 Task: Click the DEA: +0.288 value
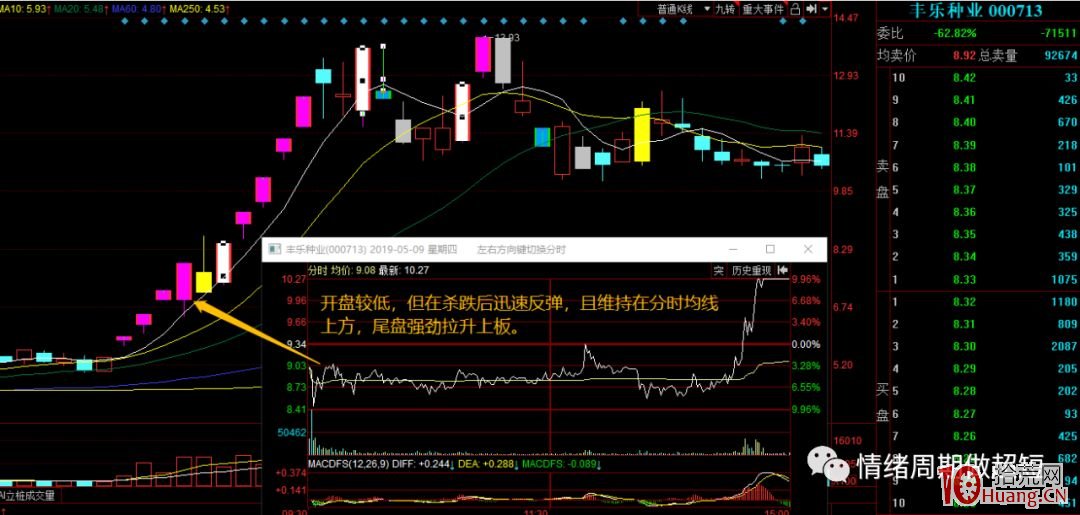(486, 465)
